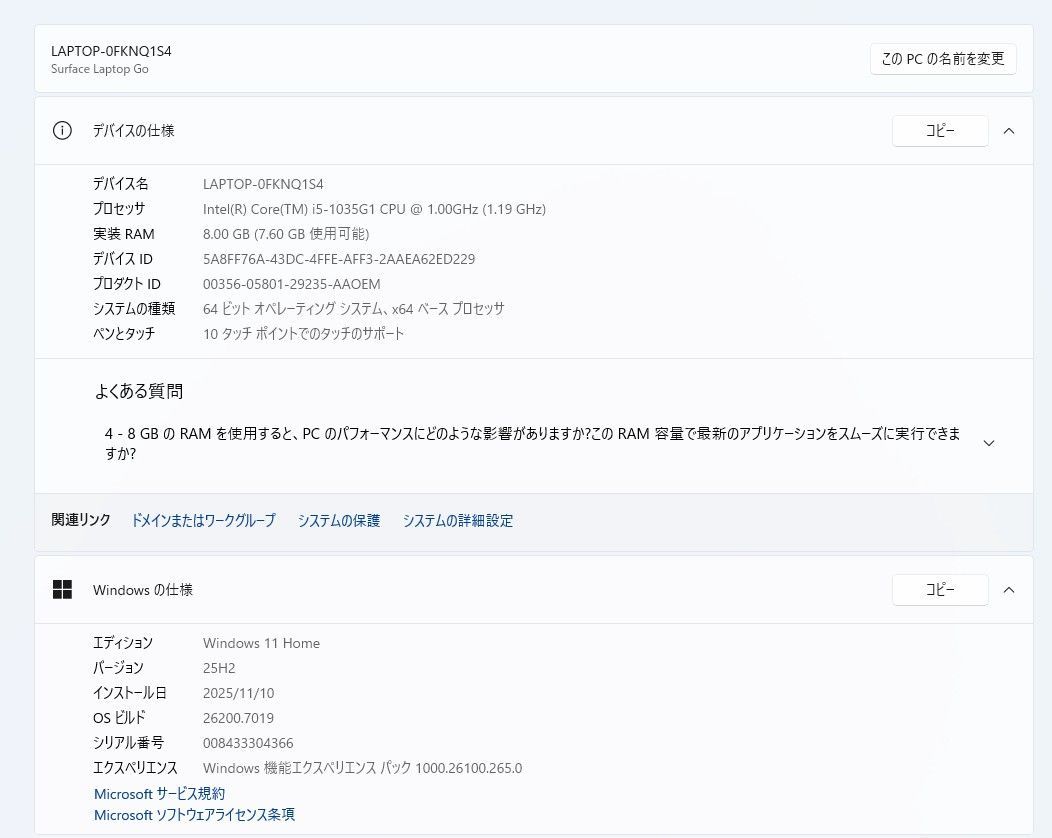Open the Microsoft ソフトウェアライセンス条項 link
The height and width of the screenshot is (838, 1052).
(194, 815)
